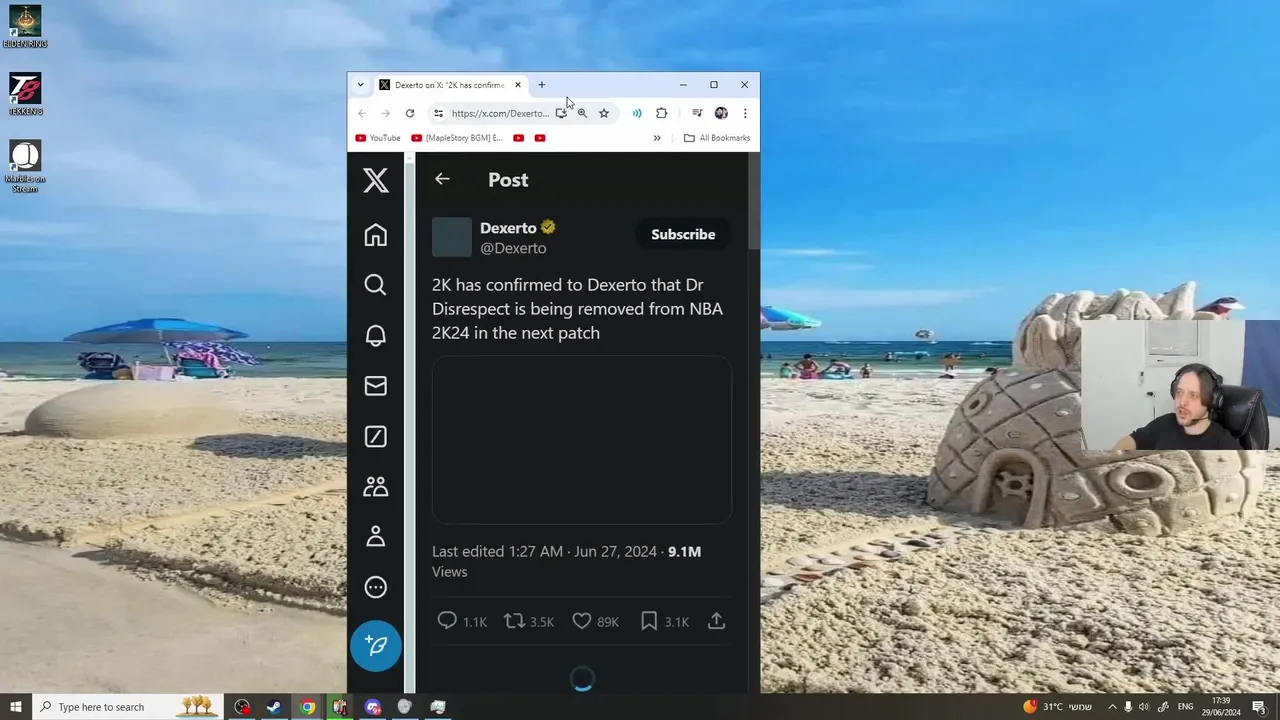
Task: Open the Messages envelope icon
Action: click(x=375, y=386)
